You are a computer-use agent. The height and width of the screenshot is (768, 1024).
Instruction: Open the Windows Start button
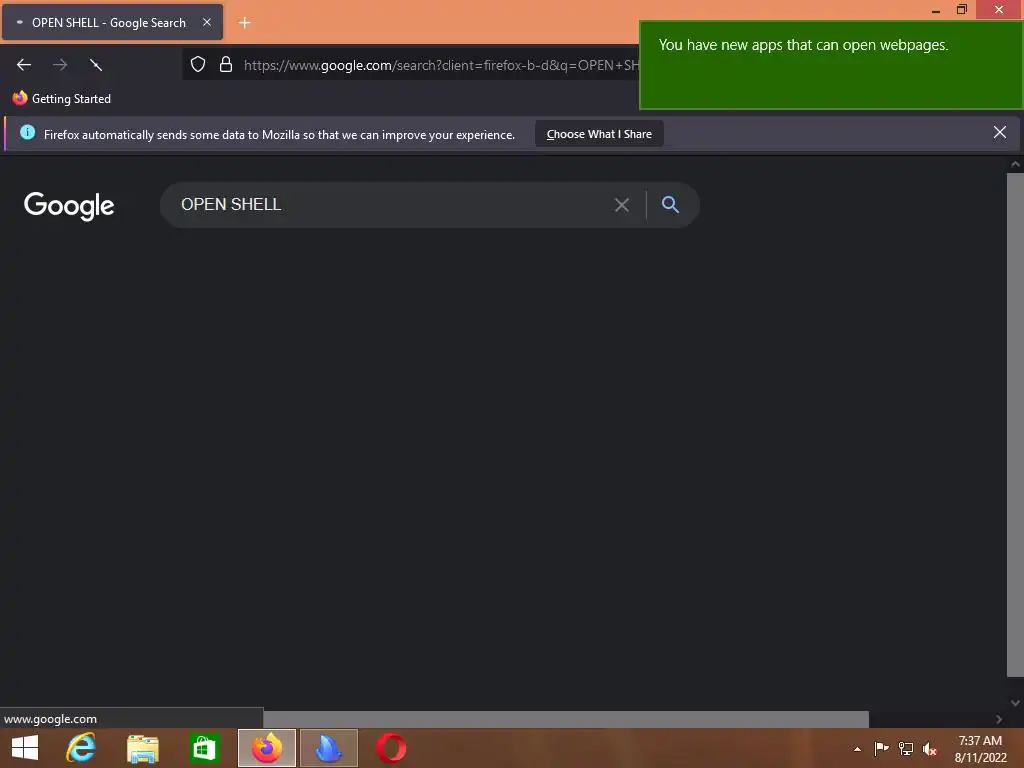coord(25,748)
